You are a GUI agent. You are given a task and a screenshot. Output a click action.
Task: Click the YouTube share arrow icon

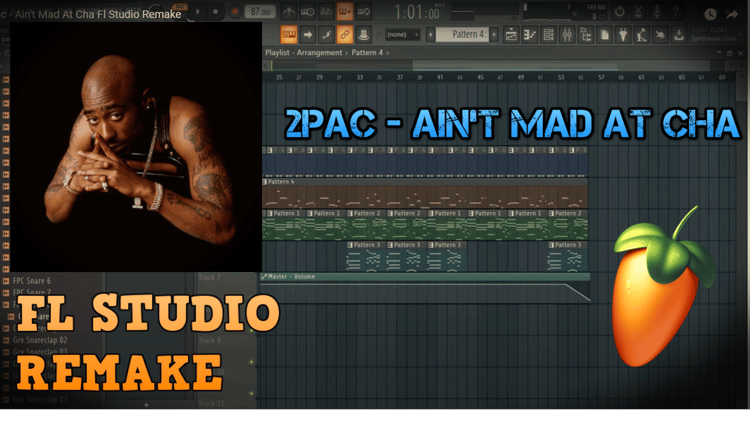click(x=732, y=14)
